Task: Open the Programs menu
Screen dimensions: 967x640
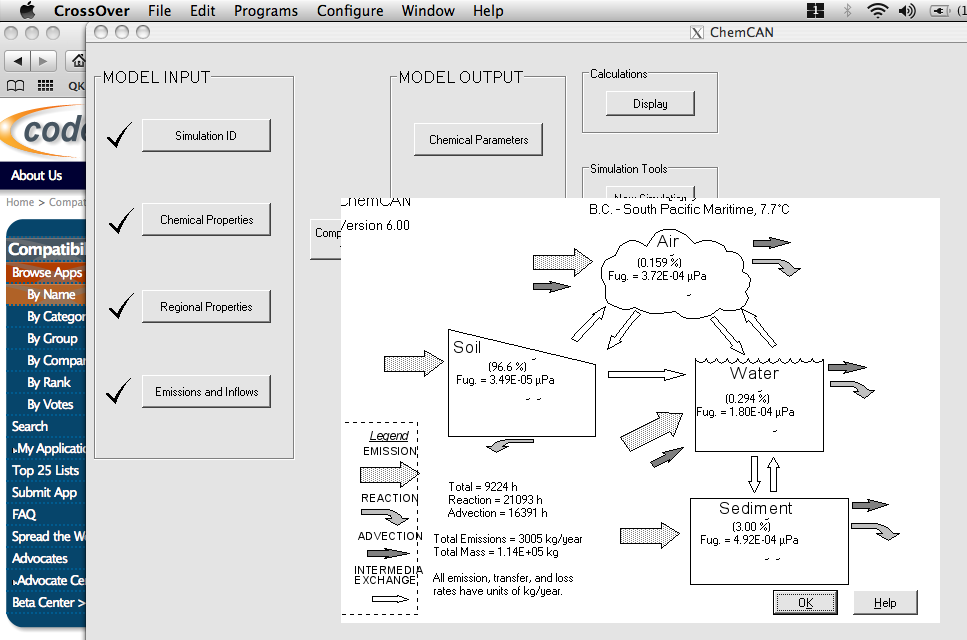Action: tap(266, 11)
